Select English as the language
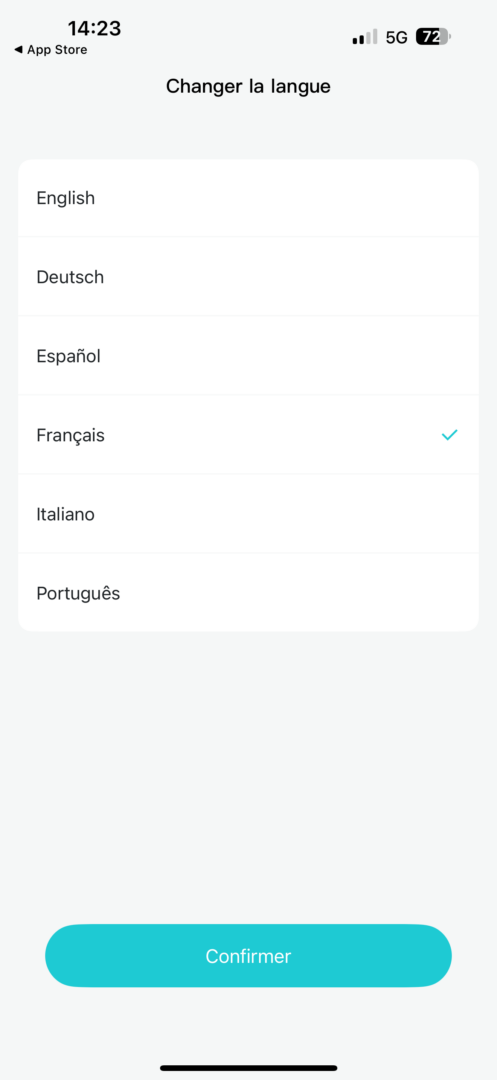Screen dimensions: 497x1080 [x=248, y=198]
